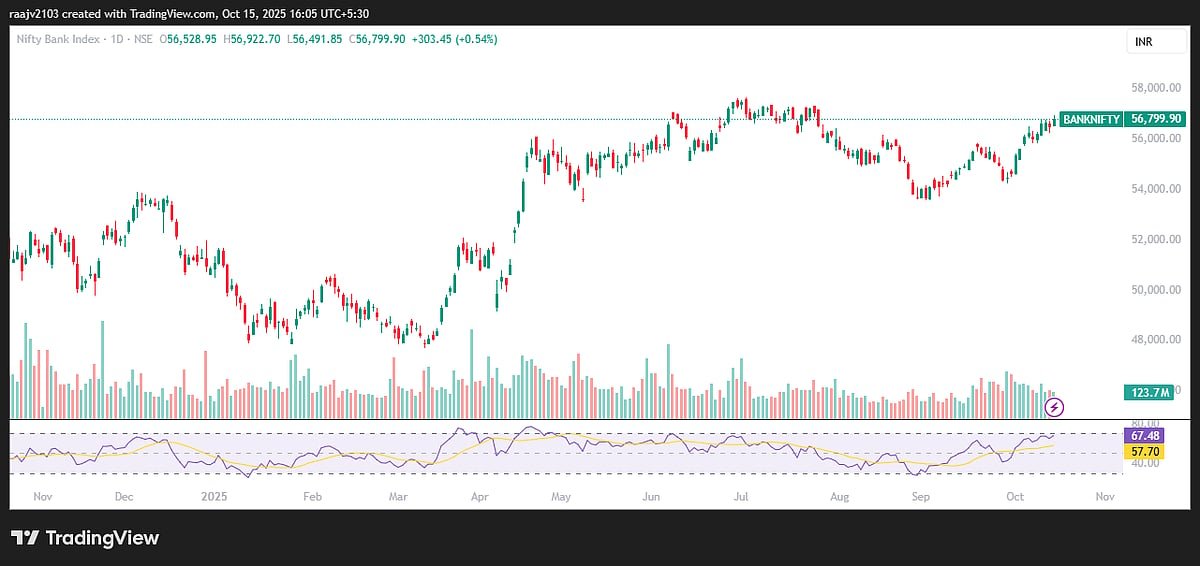Click the NSE exchange label in legend

click(x=145, y=39)
